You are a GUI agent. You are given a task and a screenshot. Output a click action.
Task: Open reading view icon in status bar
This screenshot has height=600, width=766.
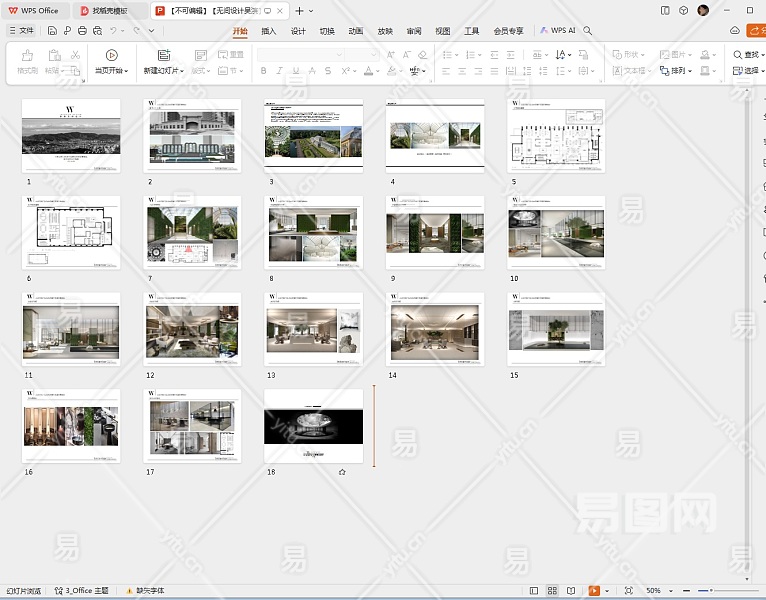[x=573, y=591]
